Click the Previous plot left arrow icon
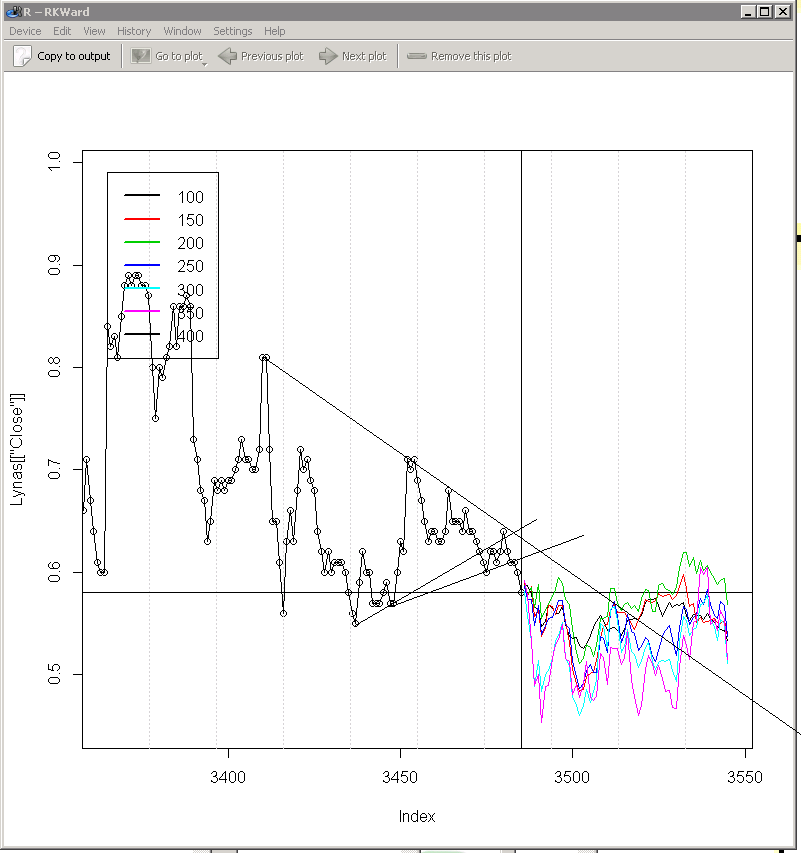This screenshot has height=853, width=801. pyautogui.click(x=227, y=56)
